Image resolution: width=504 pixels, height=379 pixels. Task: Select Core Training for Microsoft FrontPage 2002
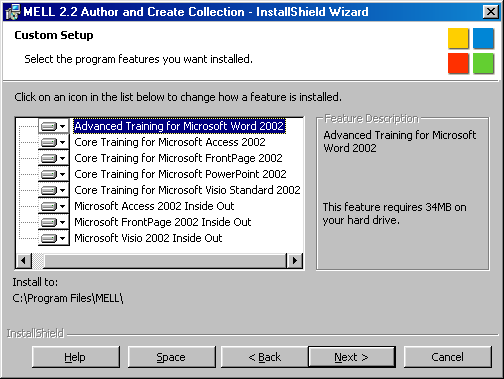coord(178,158)
